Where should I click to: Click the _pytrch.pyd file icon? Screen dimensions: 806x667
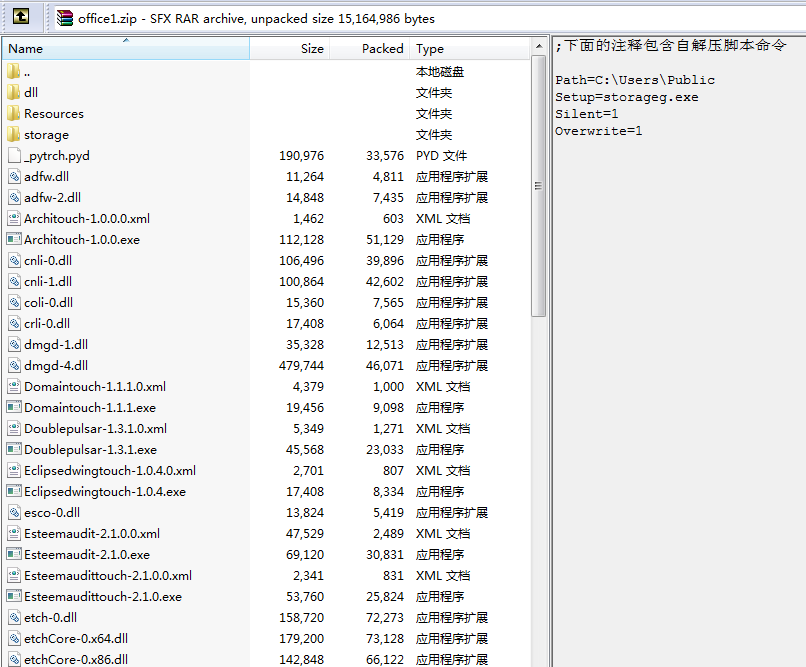coord(14,156)
